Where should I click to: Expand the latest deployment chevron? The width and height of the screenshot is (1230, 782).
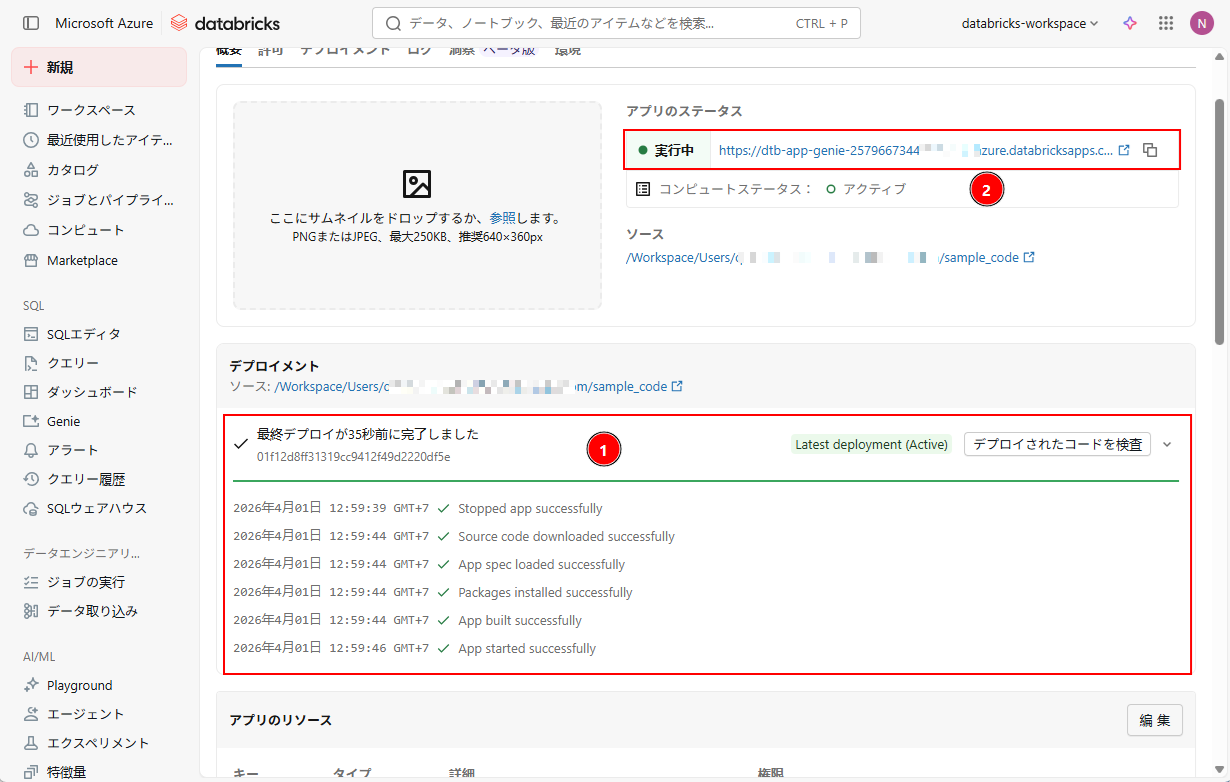[x=1166, y=444]
